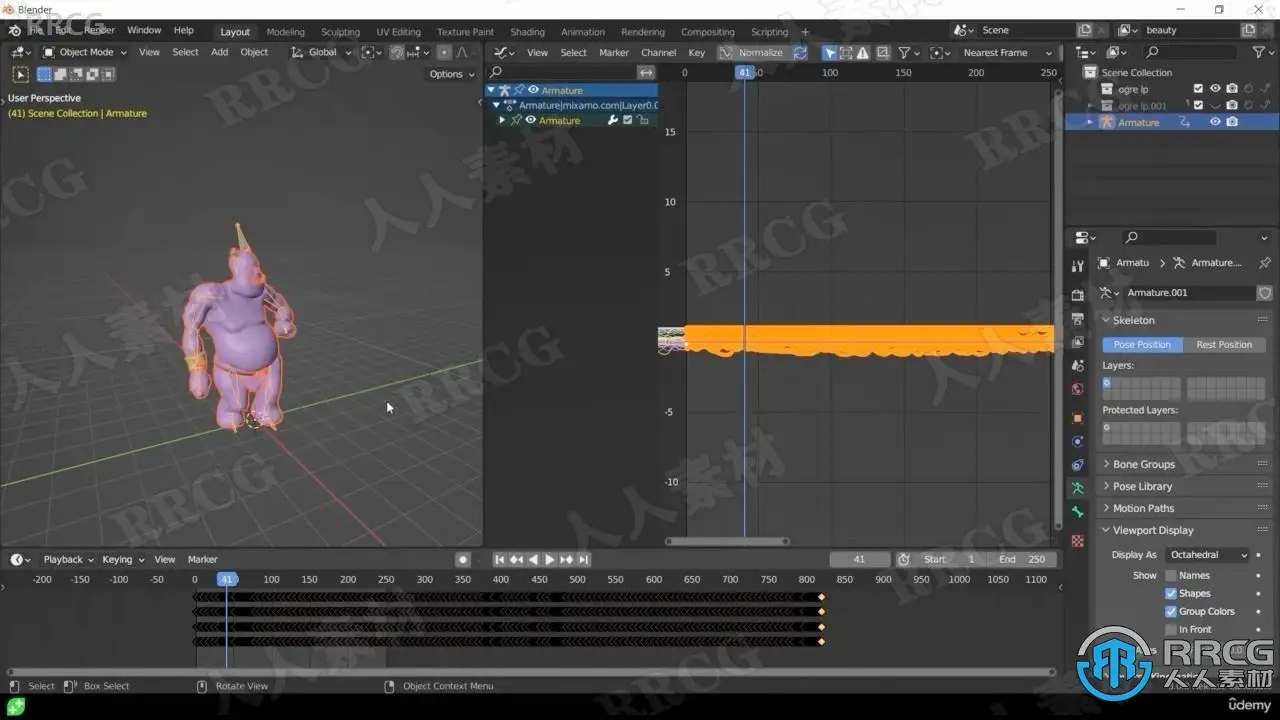Click the Create Ghost Curves icon in graph header

(883, 53)
